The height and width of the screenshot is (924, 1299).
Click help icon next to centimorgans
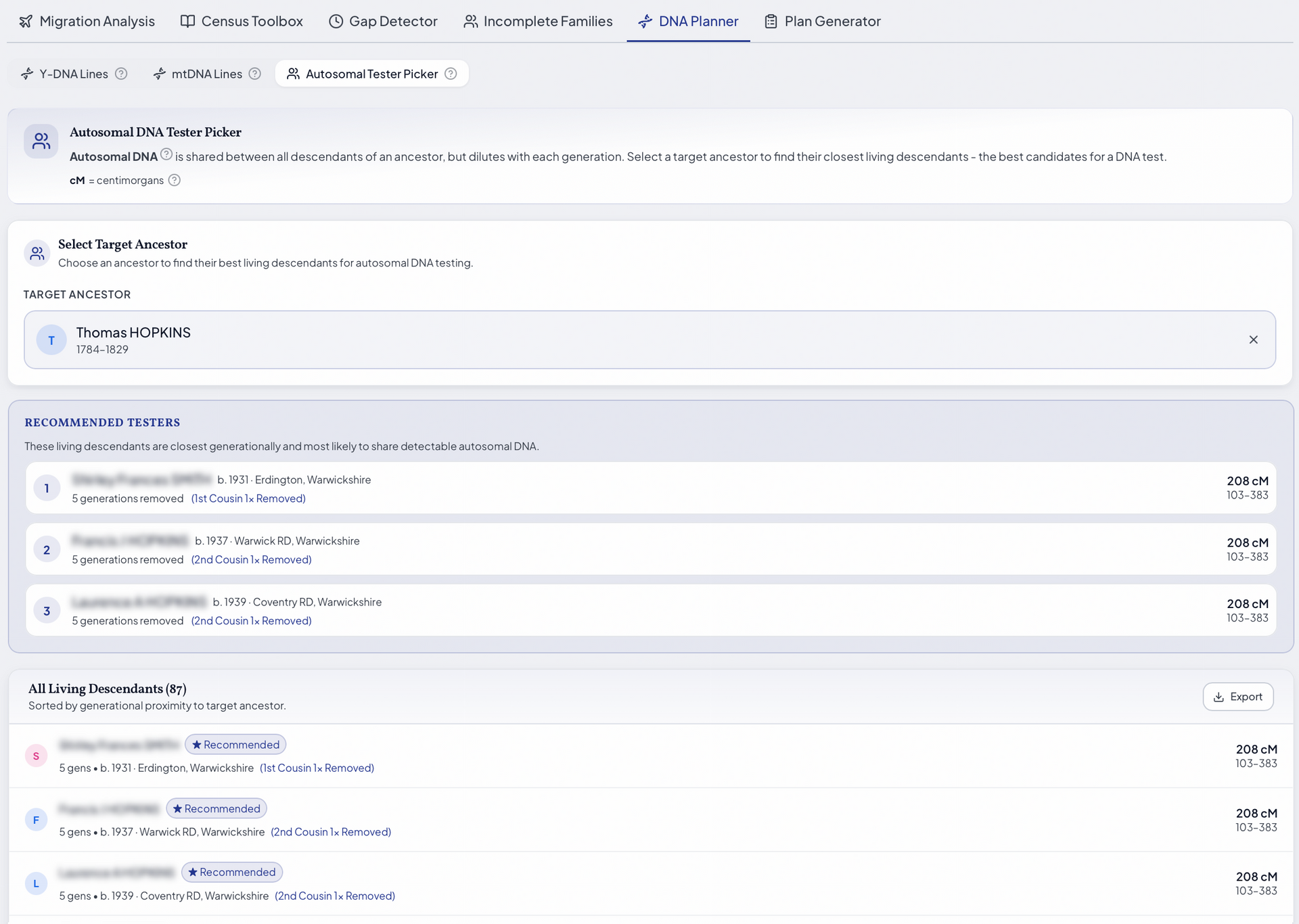175,180
